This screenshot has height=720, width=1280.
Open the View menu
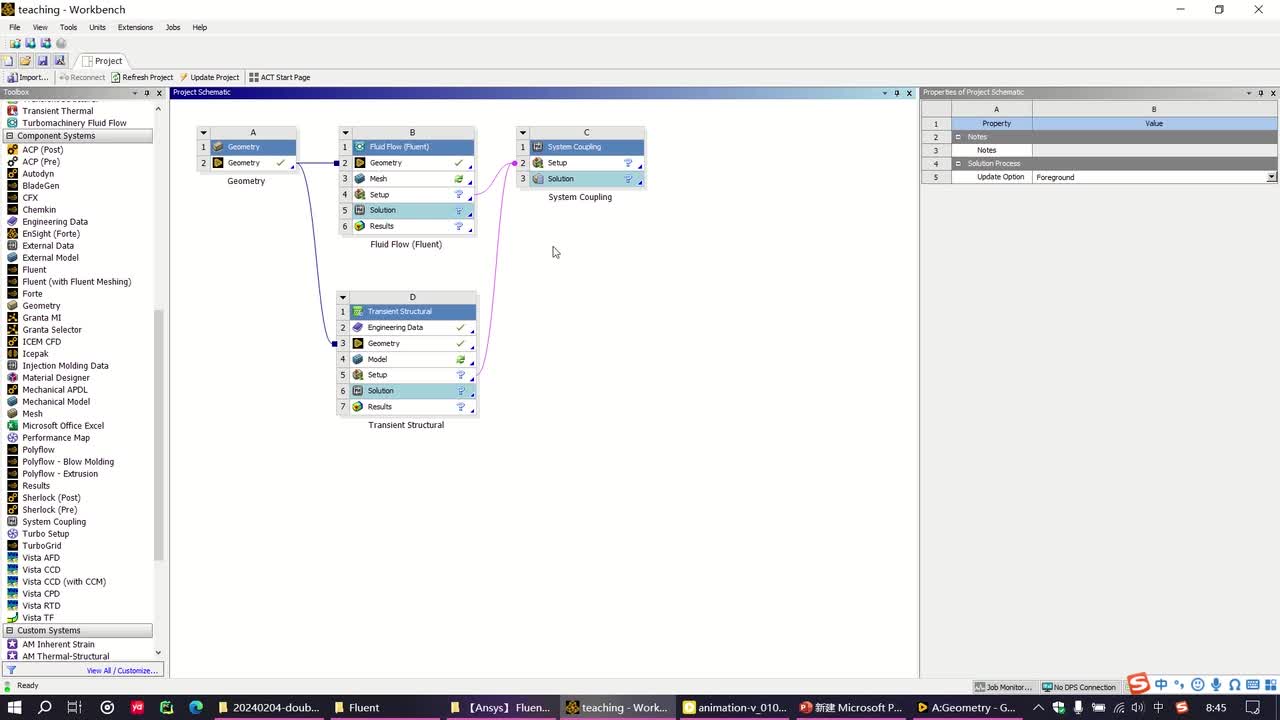(x=40, y=27)
